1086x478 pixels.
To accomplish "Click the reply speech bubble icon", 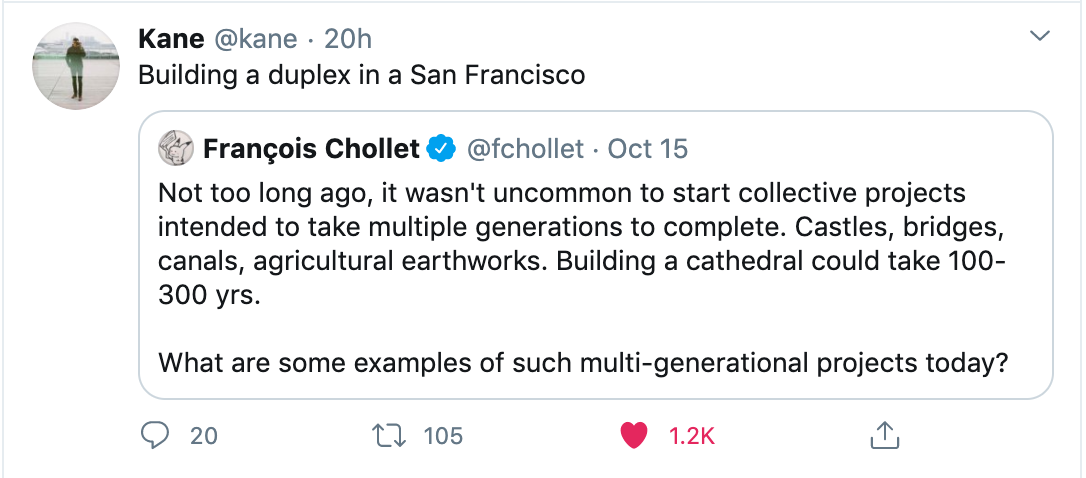I will click(x=155, y=435).
